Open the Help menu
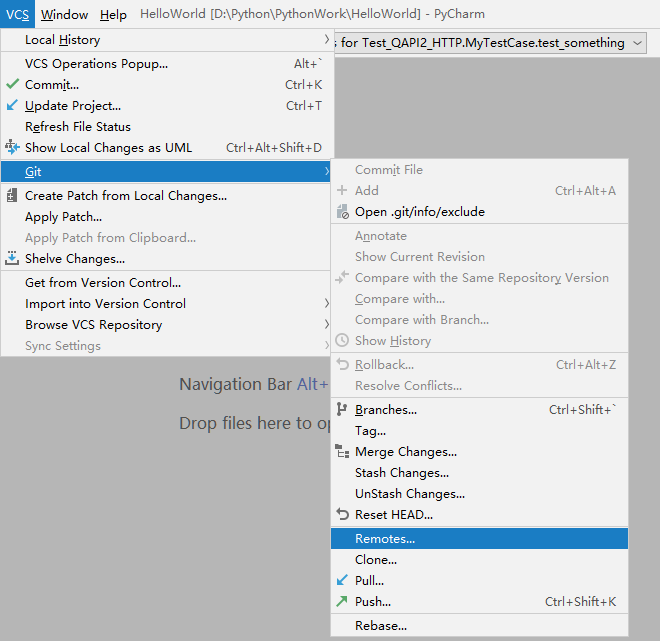Viewport: 660px width, 641px height. [113, 14]
